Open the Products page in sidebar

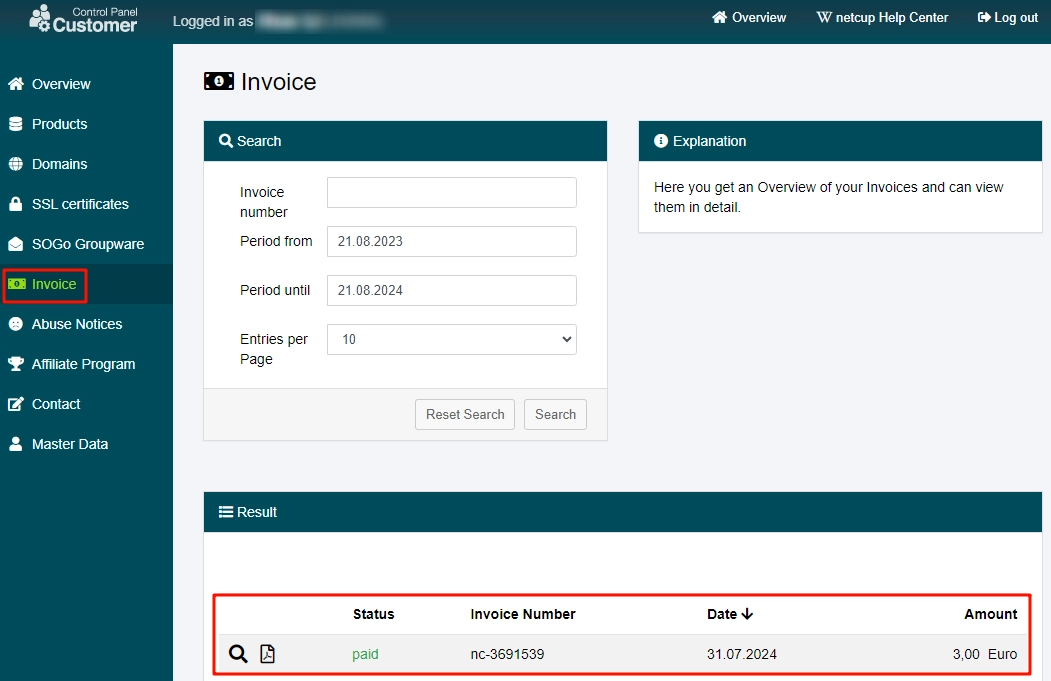pos(59,124)
